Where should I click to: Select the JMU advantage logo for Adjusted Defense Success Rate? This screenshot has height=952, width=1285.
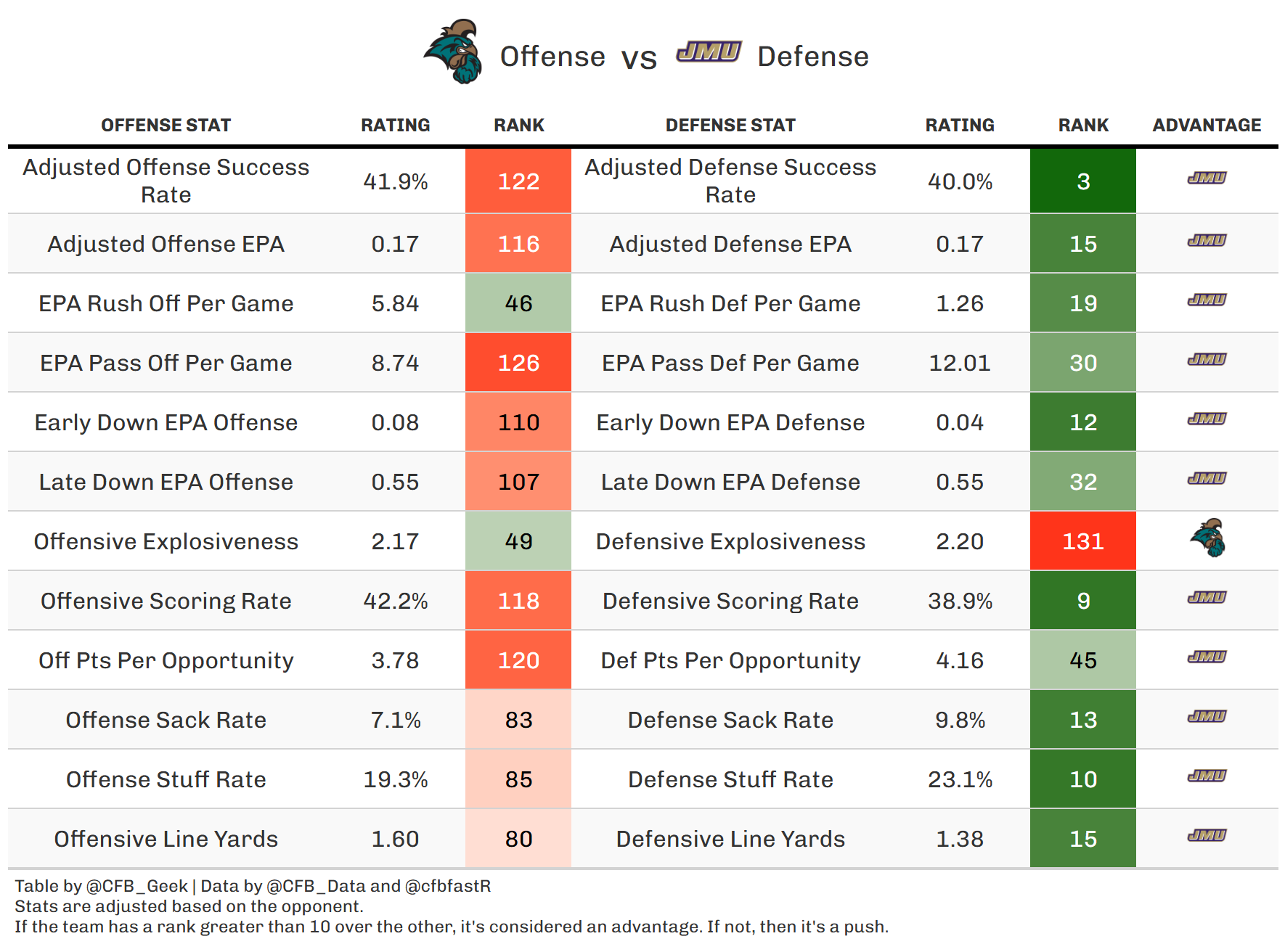[1207, 178]
